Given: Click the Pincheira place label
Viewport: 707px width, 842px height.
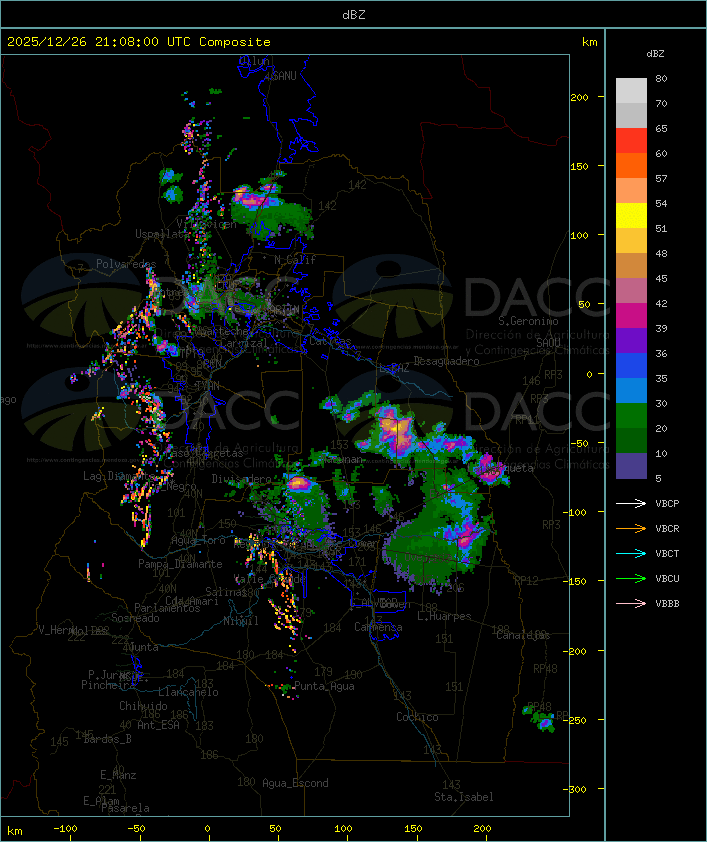Looking at the screenshot, I should pos(108,685).
